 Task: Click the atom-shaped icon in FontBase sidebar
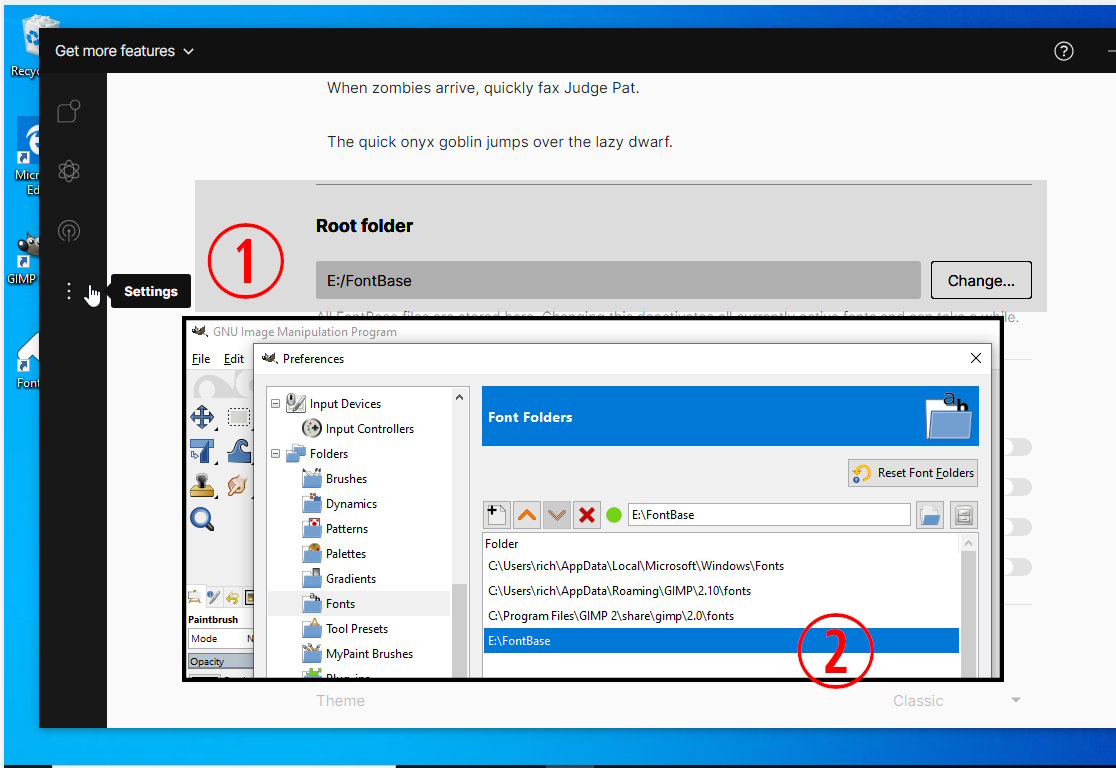coord(68,171)
